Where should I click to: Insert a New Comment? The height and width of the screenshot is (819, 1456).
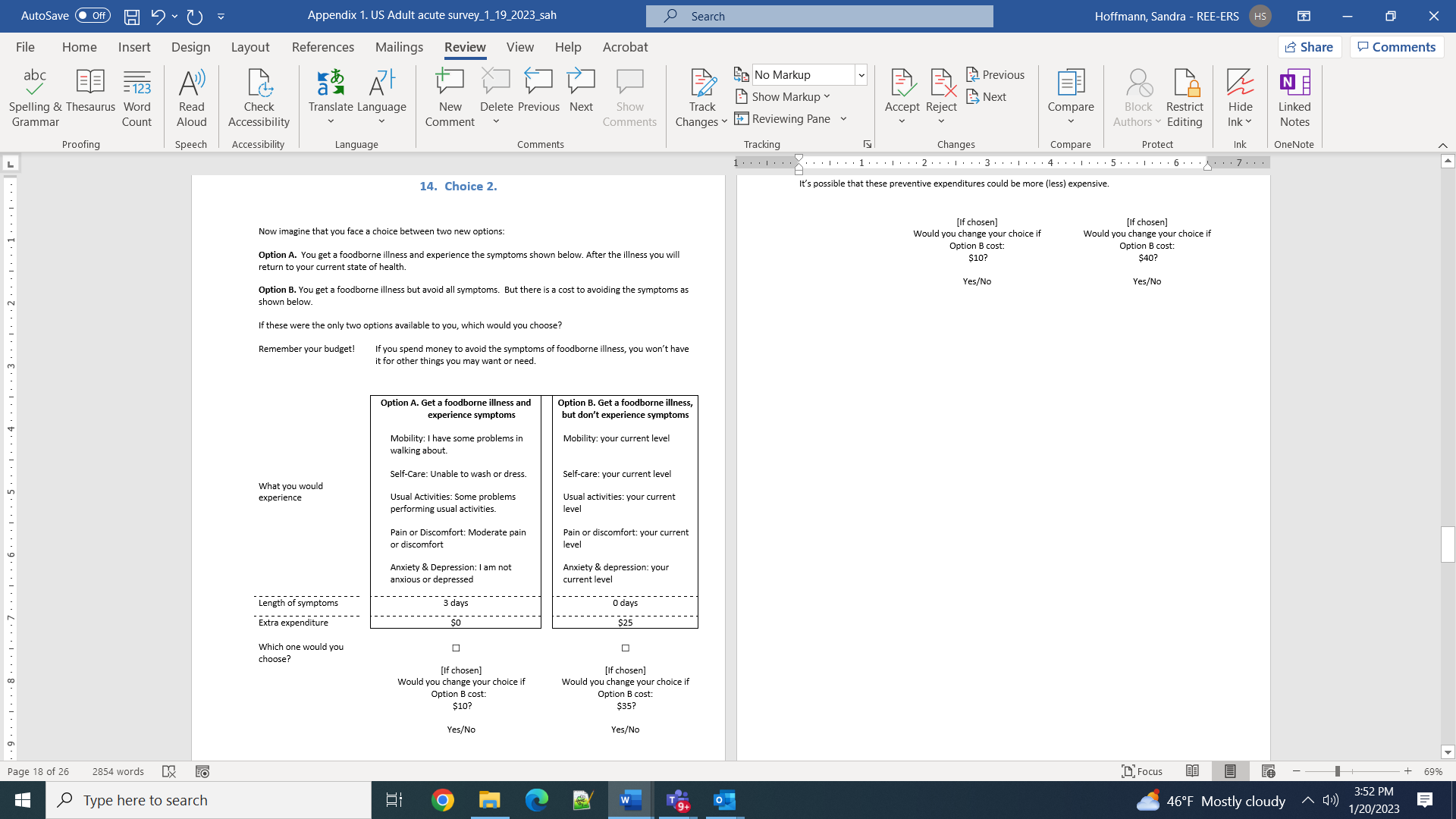click(450, 99)
